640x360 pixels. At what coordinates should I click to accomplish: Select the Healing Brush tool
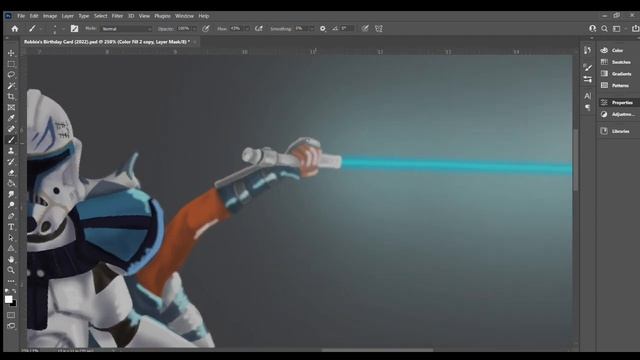[11, 129]
